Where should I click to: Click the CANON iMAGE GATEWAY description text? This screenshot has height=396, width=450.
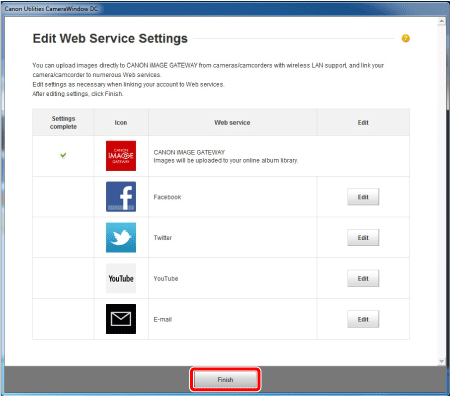click(x=226, y=160)
